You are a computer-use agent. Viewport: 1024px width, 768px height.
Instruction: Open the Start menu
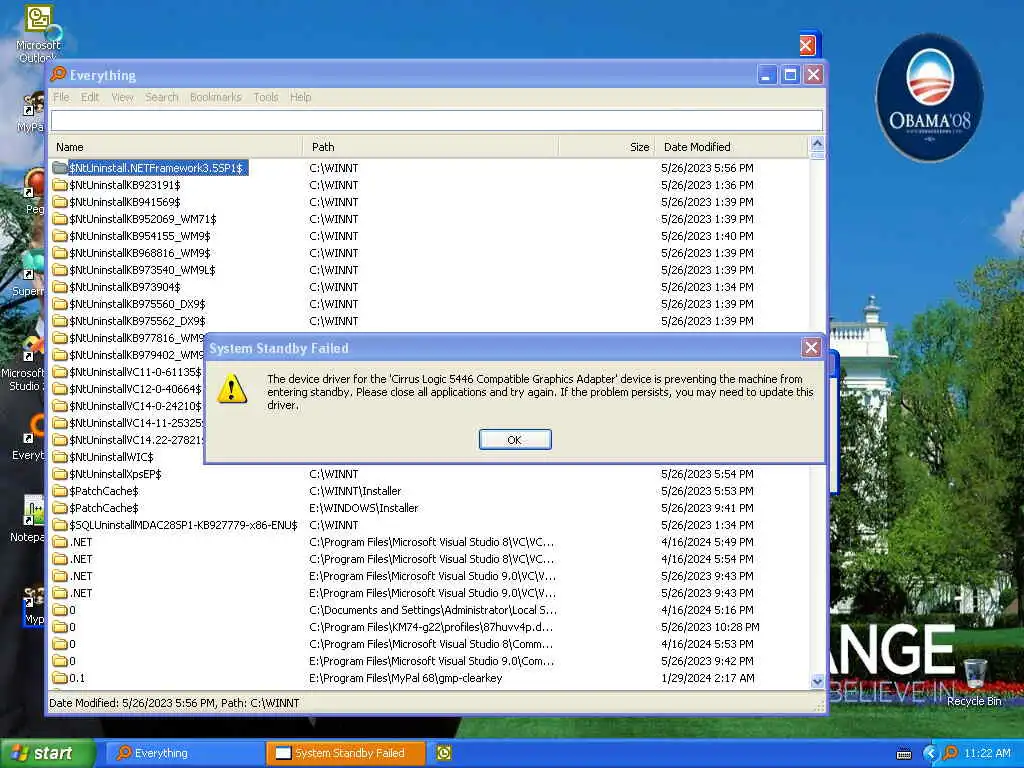point(48,753)
